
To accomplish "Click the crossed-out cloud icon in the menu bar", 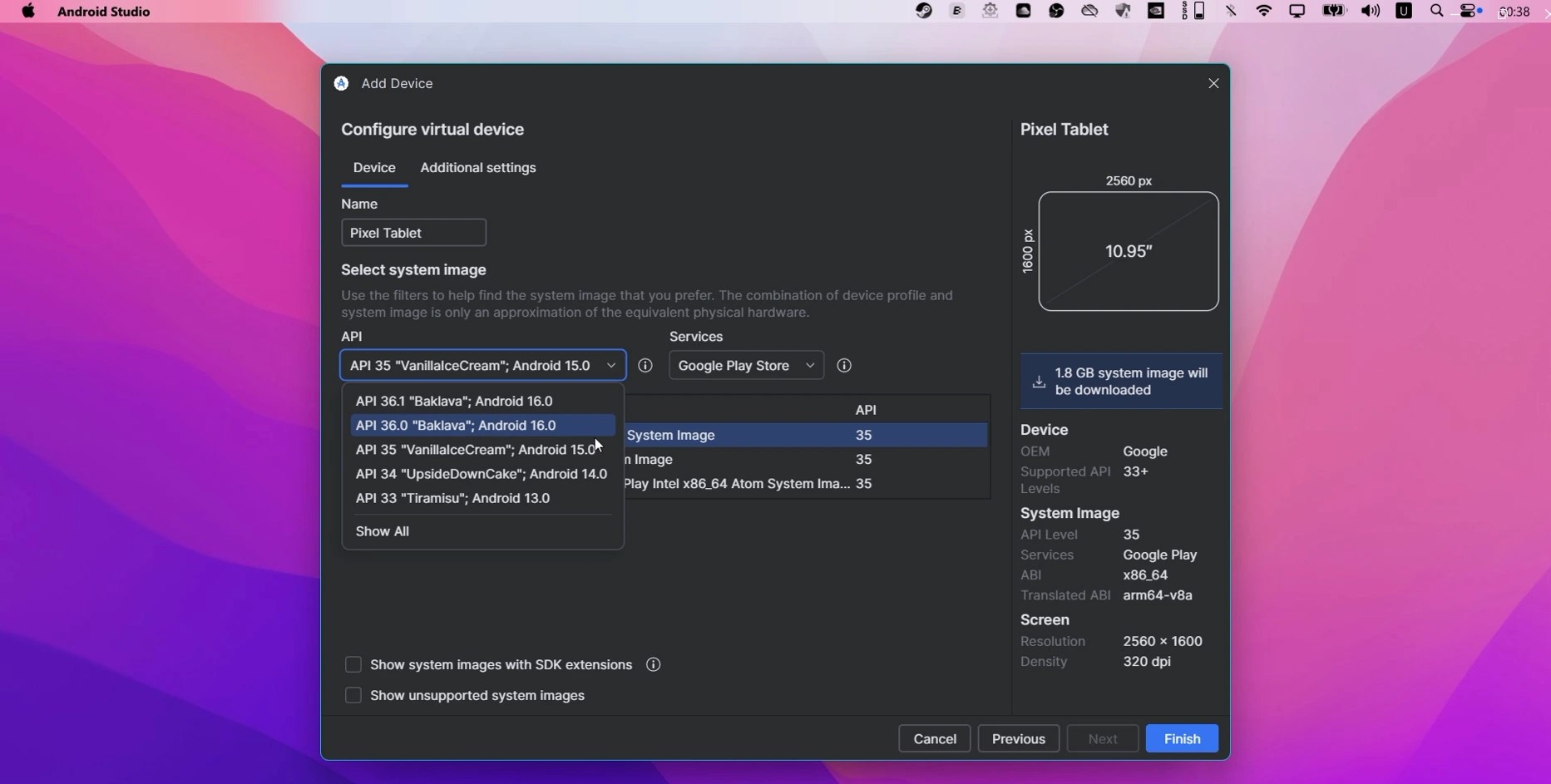I will (1090, 11).
